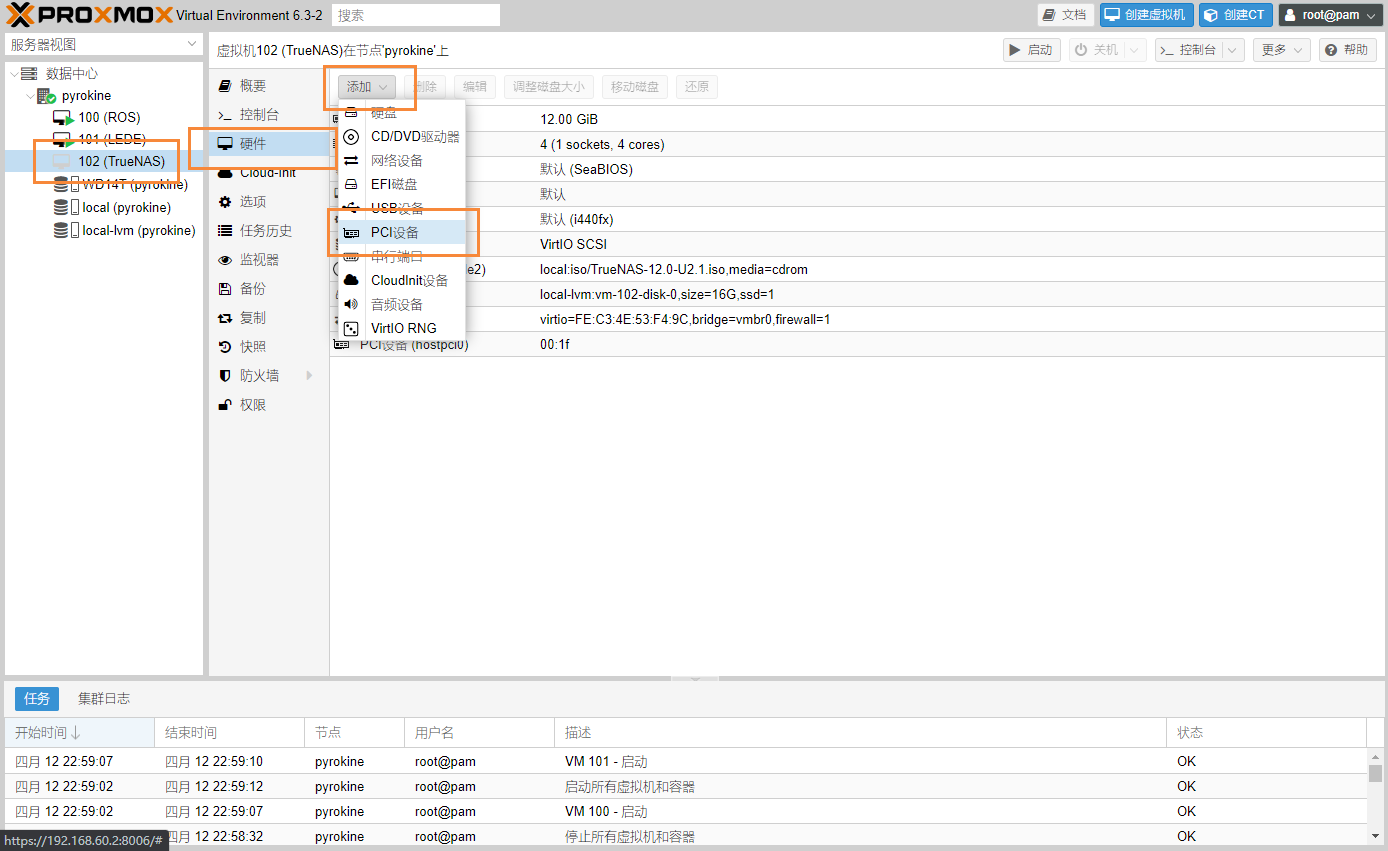Screen dimensions: 1388x851
Task: Collapse the 数据中心 datacenter tree node
Action: [x=14, y=74]
